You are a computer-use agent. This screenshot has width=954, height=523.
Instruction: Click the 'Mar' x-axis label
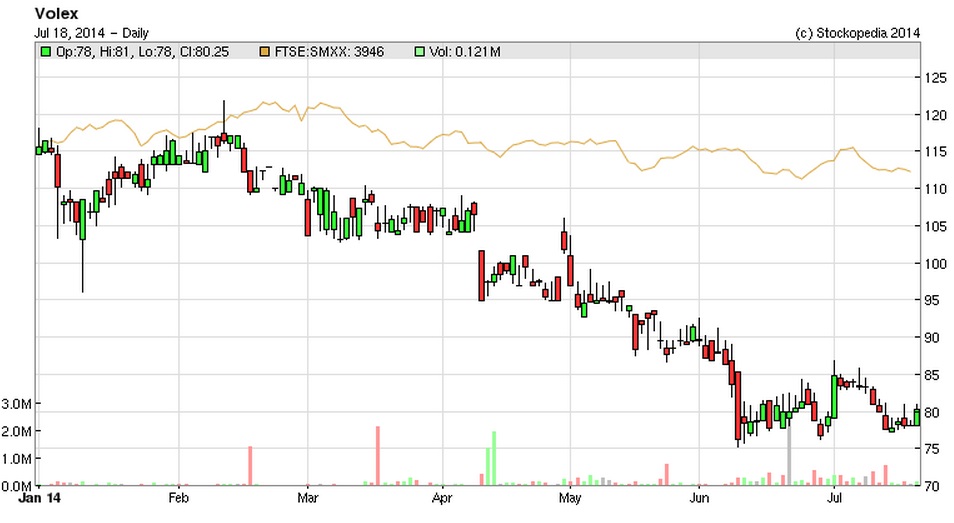coord(307,498)
